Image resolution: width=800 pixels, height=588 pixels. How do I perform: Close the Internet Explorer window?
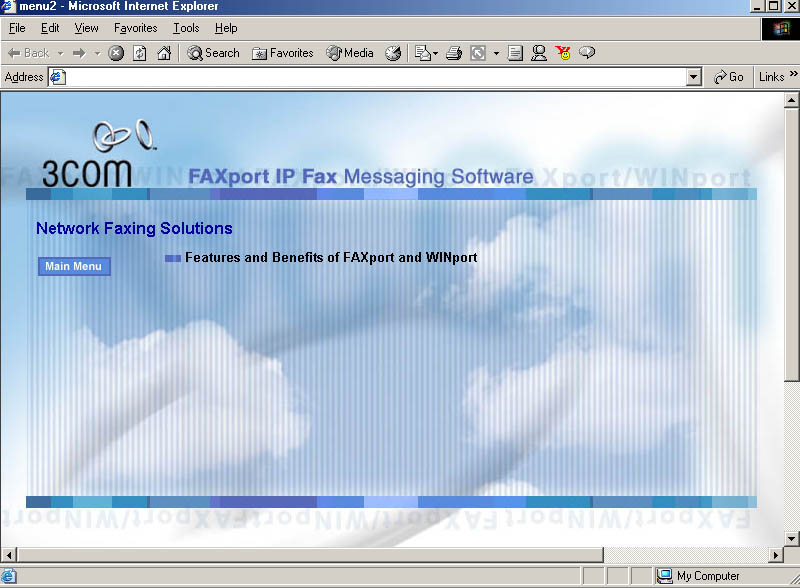click(791, 6)
